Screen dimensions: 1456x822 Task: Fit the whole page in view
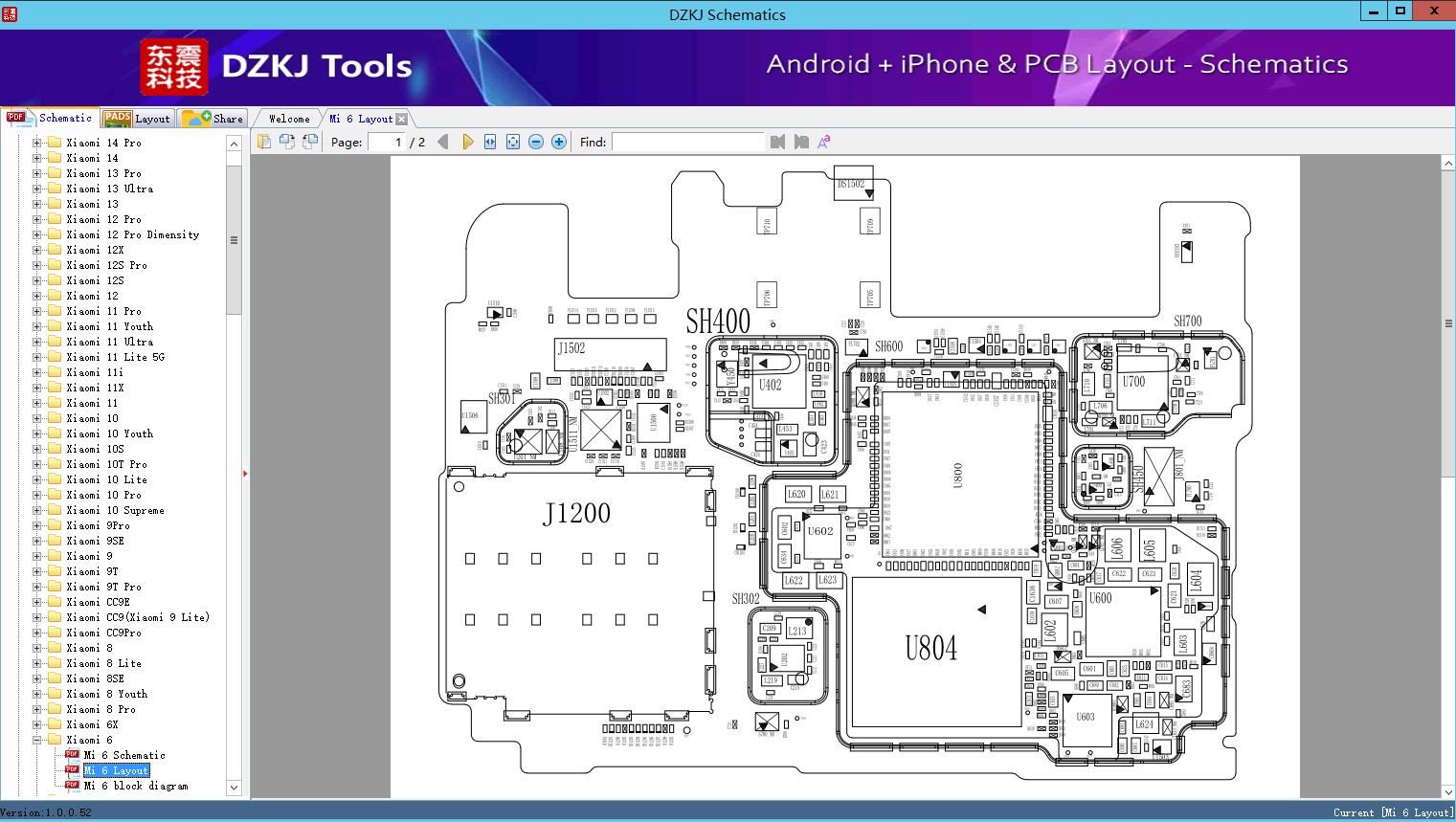513,142
